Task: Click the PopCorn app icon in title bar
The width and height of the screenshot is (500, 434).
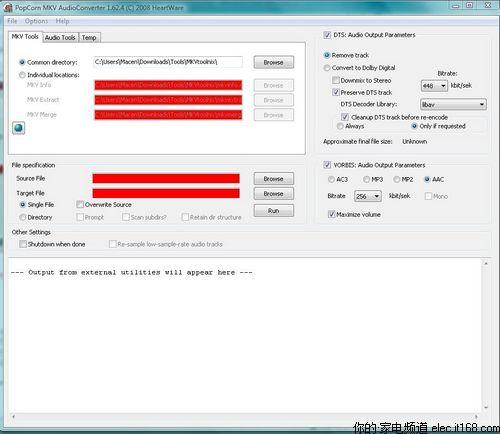Action: click(x=8, y=7)
